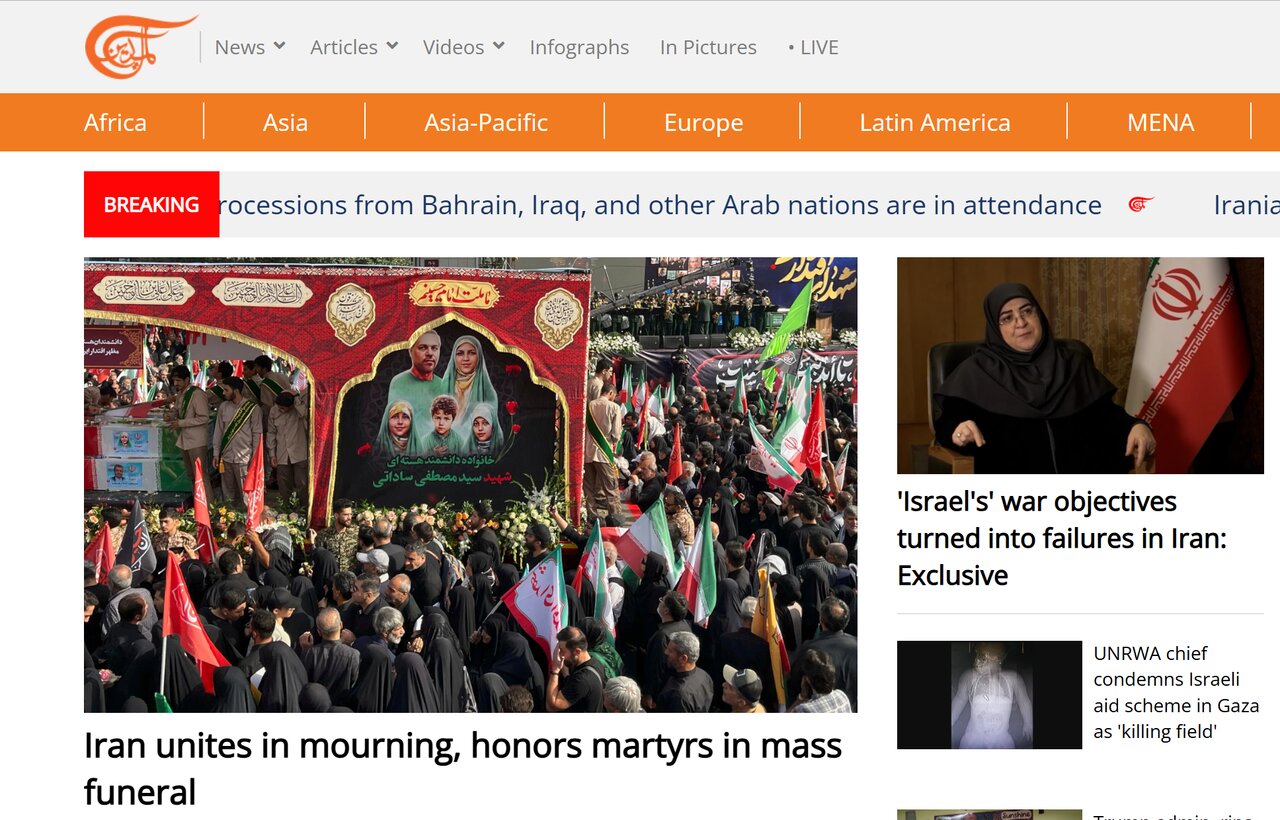The width and height of the screenshot is (1280, 820).
Task: Open the Europe news tab
Action: pyautogui.click(x=703, y=122)
